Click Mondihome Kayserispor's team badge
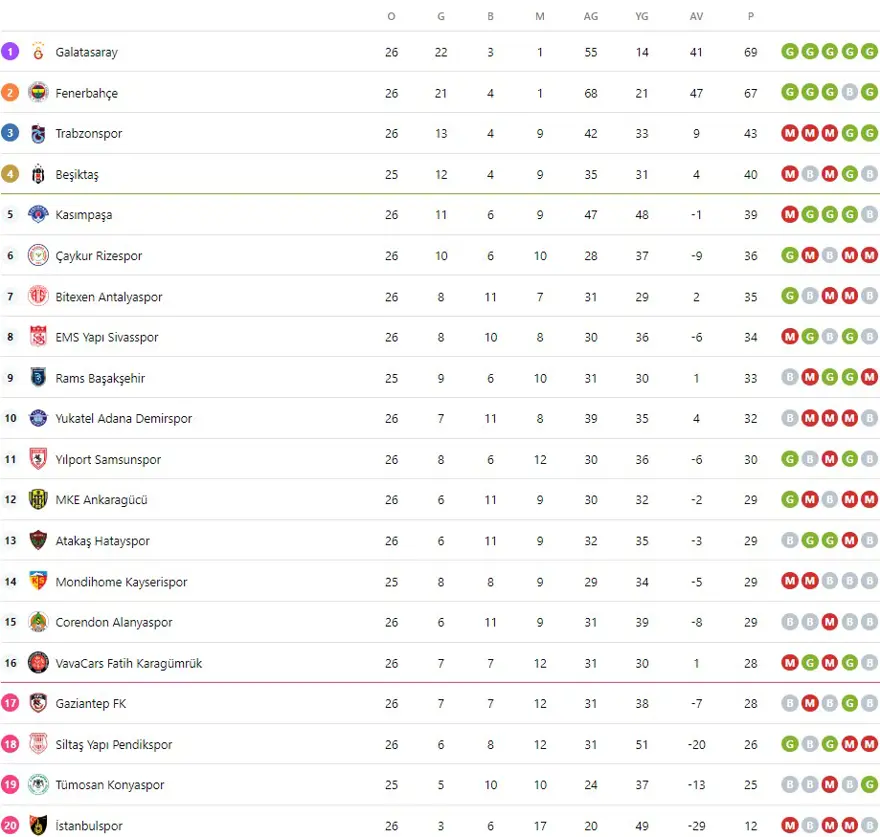 [x=38, y=582]
